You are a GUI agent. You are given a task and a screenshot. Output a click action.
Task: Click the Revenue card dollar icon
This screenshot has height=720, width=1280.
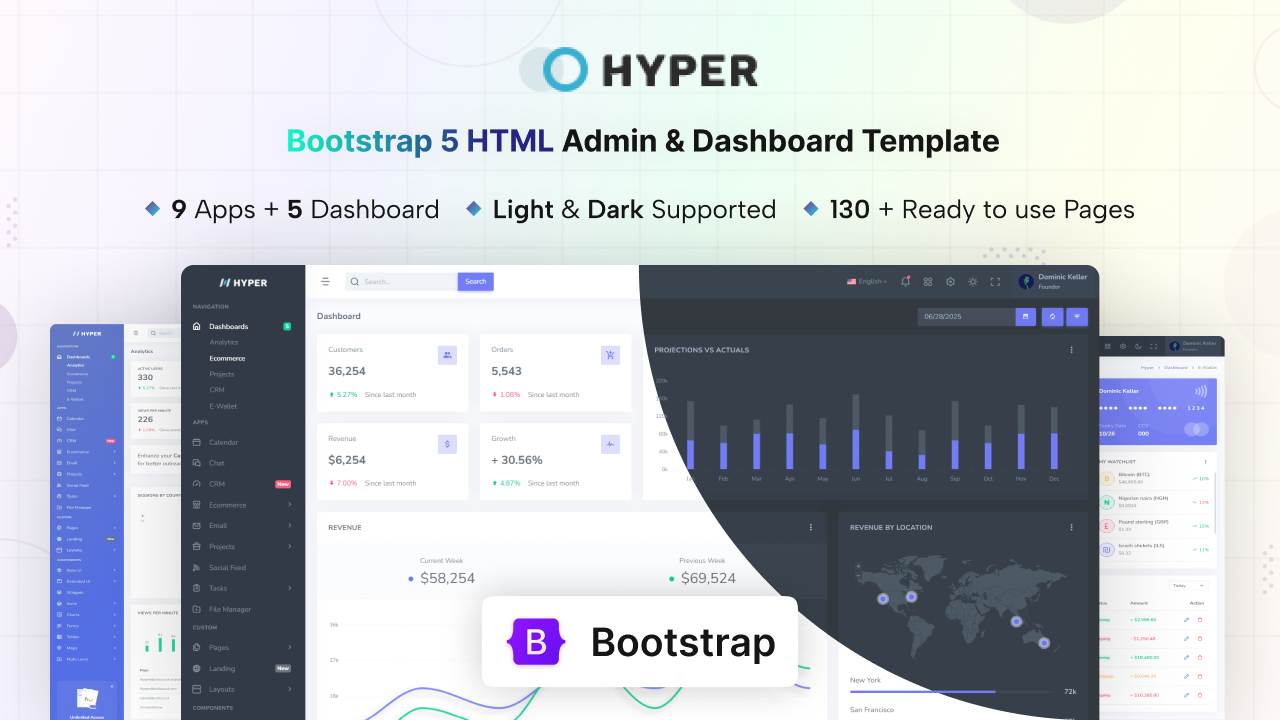447,443
